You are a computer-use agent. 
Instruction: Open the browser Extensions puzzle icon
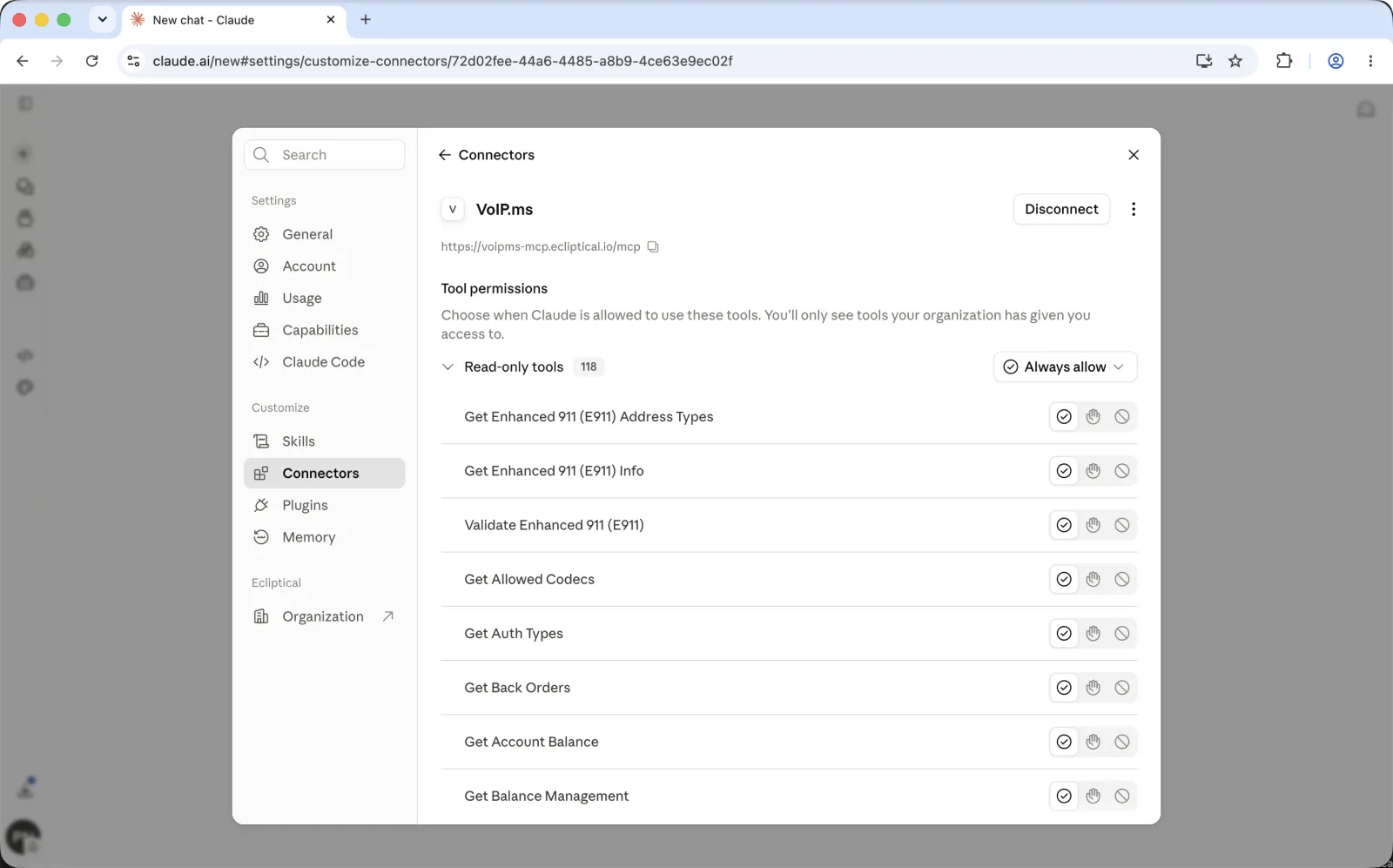[x=1283, y=61]
